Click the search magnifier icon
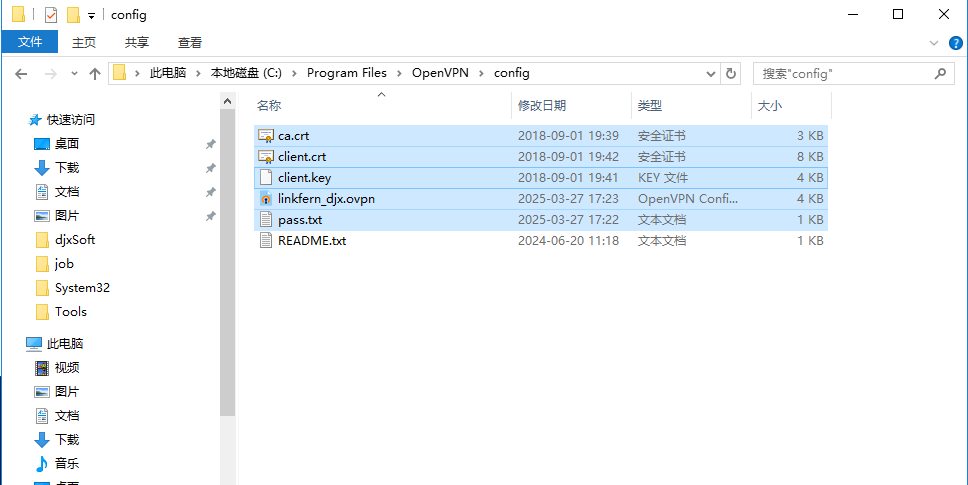Viewport: 968px width, 485px height. click(x=940, y=73)
